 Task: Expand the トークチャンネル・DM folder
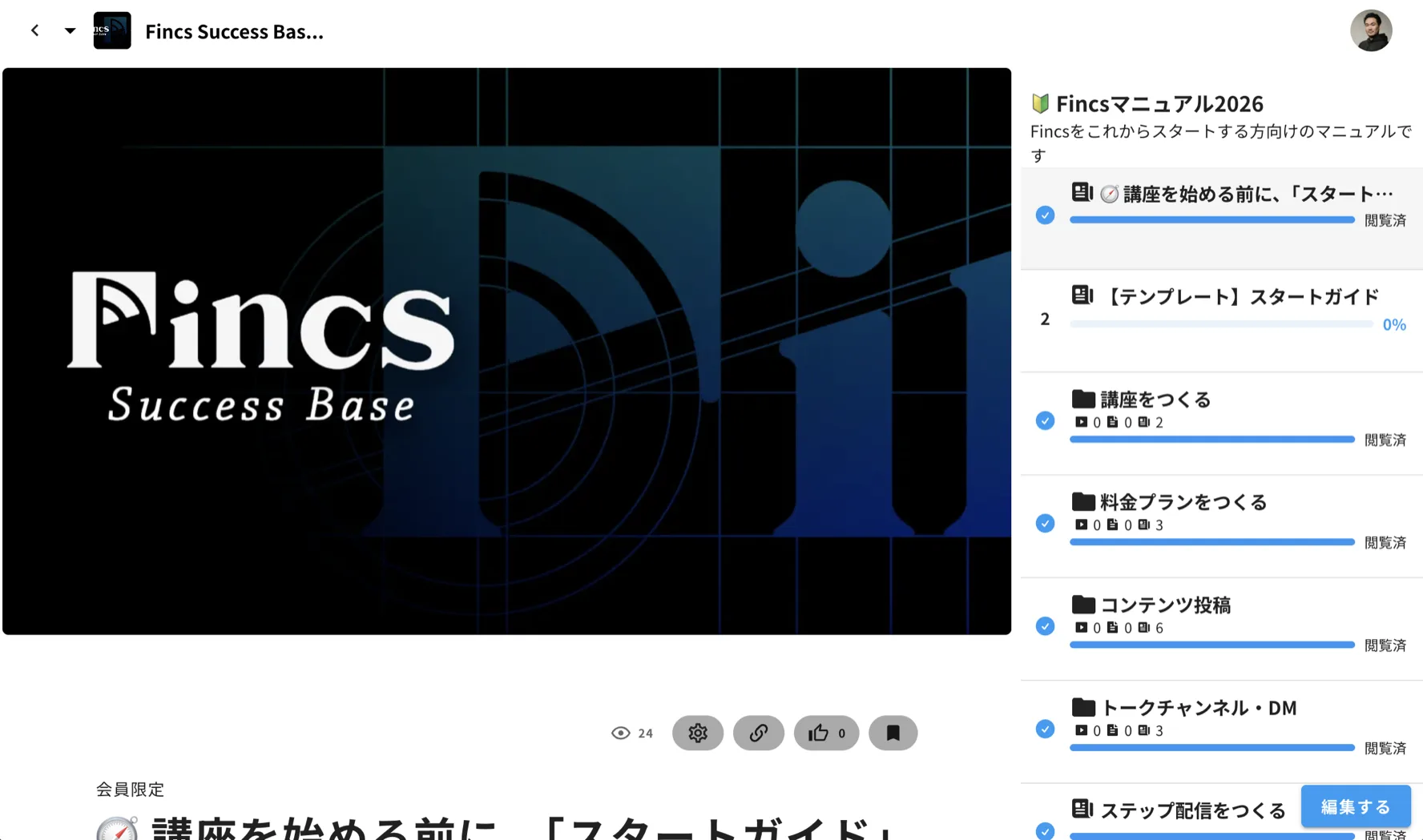pos(1221,732)
